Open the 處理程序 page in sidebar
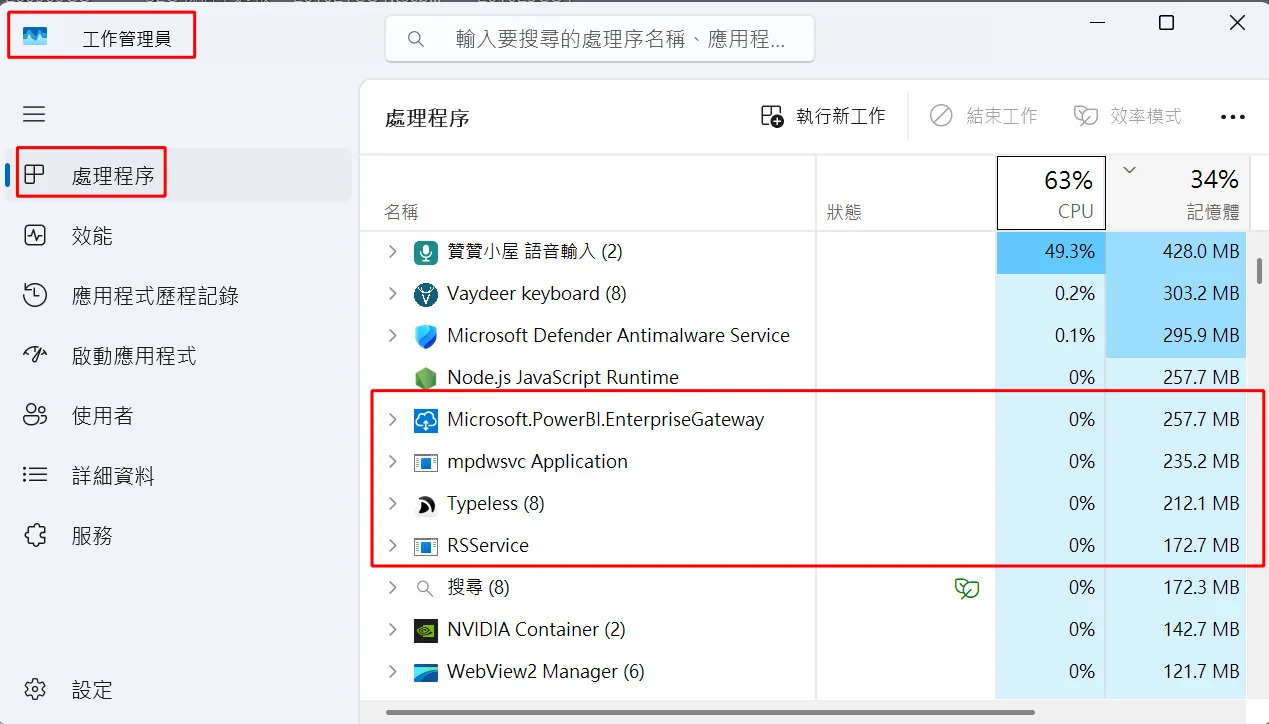Screen dimensions: 1269x724 pos(179,176)
